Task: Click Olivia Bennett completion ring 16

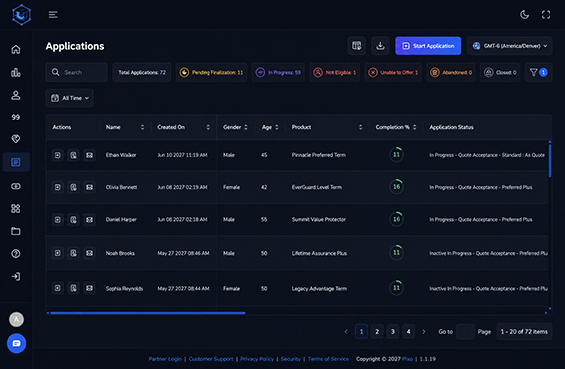Action: tap(396, 187)
